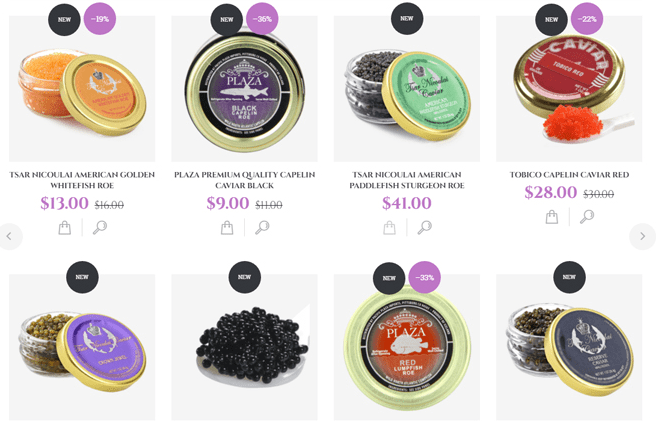The width and height of the screenshot is (656, 426).
Task: Add Tobico Capelin Caviar Red to bag
Action: tap(551, 217)
